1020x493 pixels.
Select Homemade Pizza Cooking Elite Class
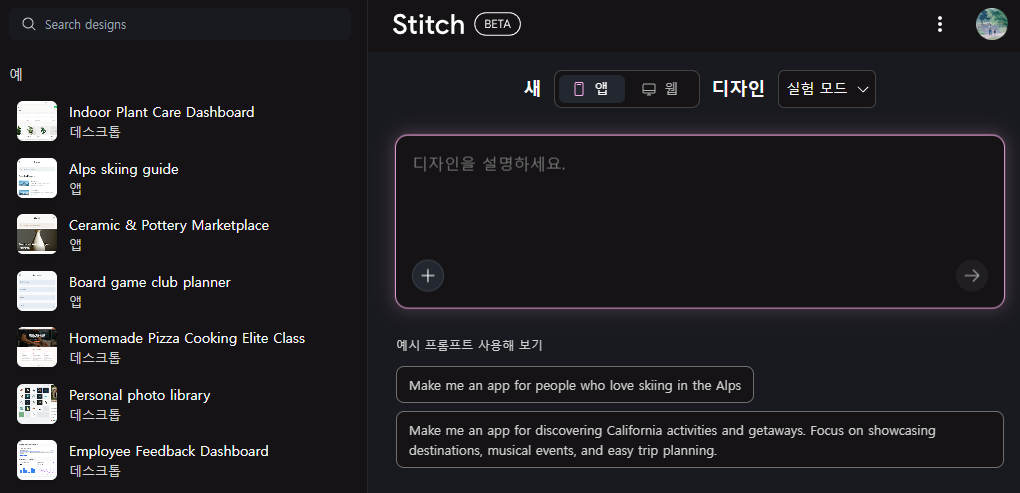click(186, 338)
